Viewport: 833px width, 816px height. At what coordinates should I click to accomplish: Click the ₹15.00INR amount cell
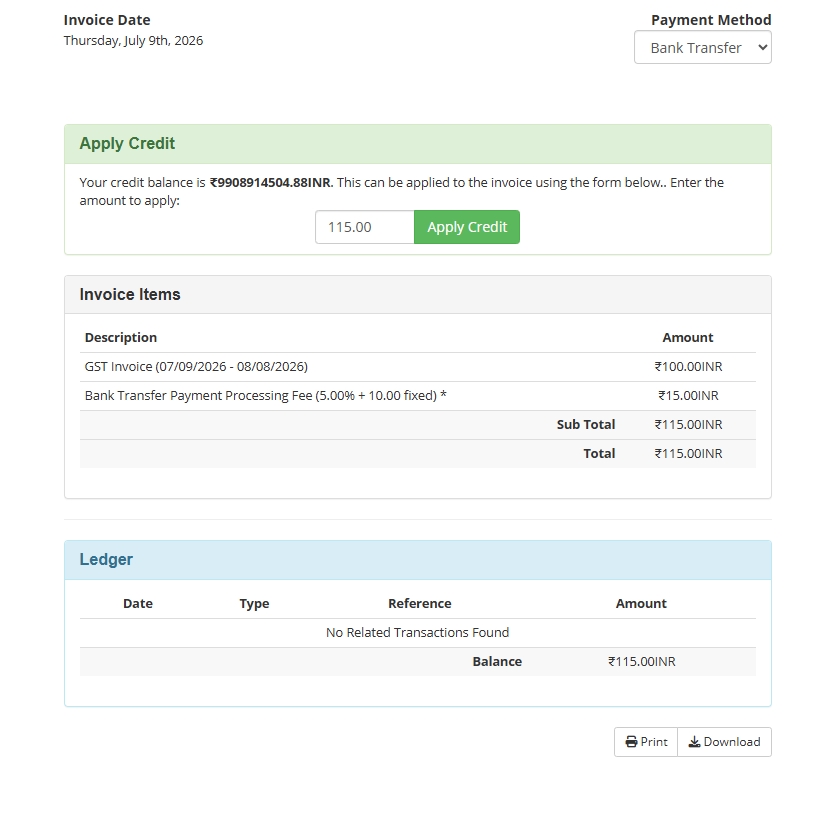pos(688,396)
